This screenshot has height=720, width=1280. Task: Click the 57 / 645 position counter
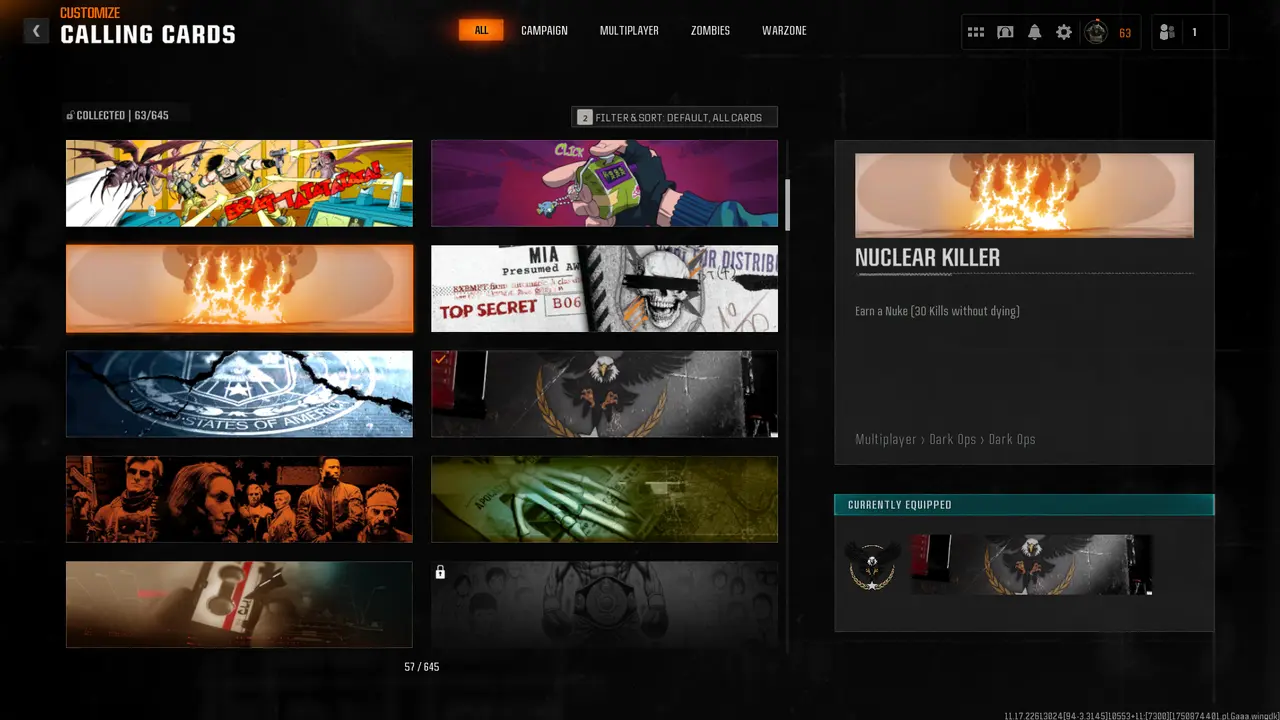(422, 667)
